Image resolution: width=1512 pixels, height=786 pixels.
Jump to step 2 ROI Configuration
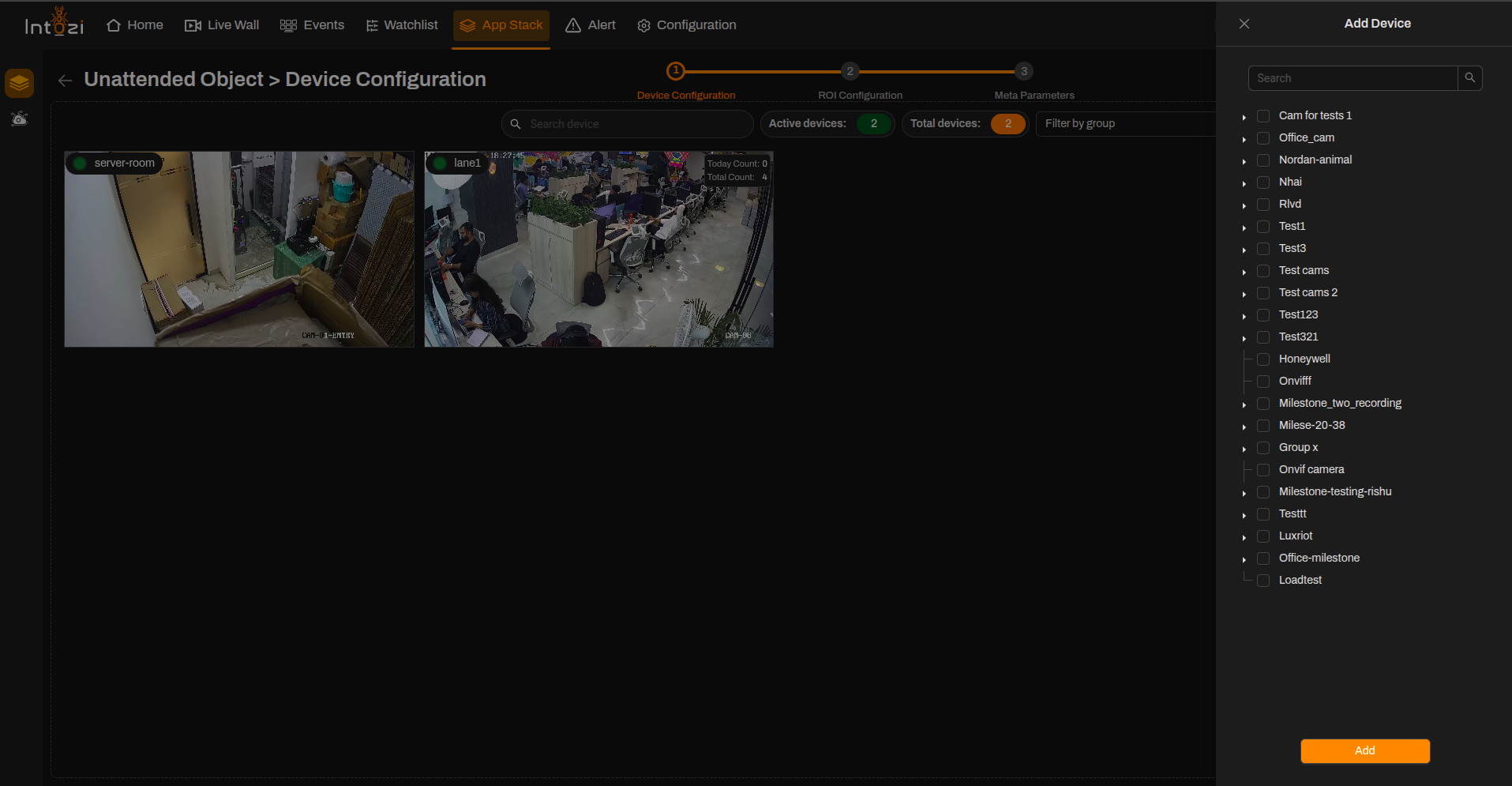850,71
